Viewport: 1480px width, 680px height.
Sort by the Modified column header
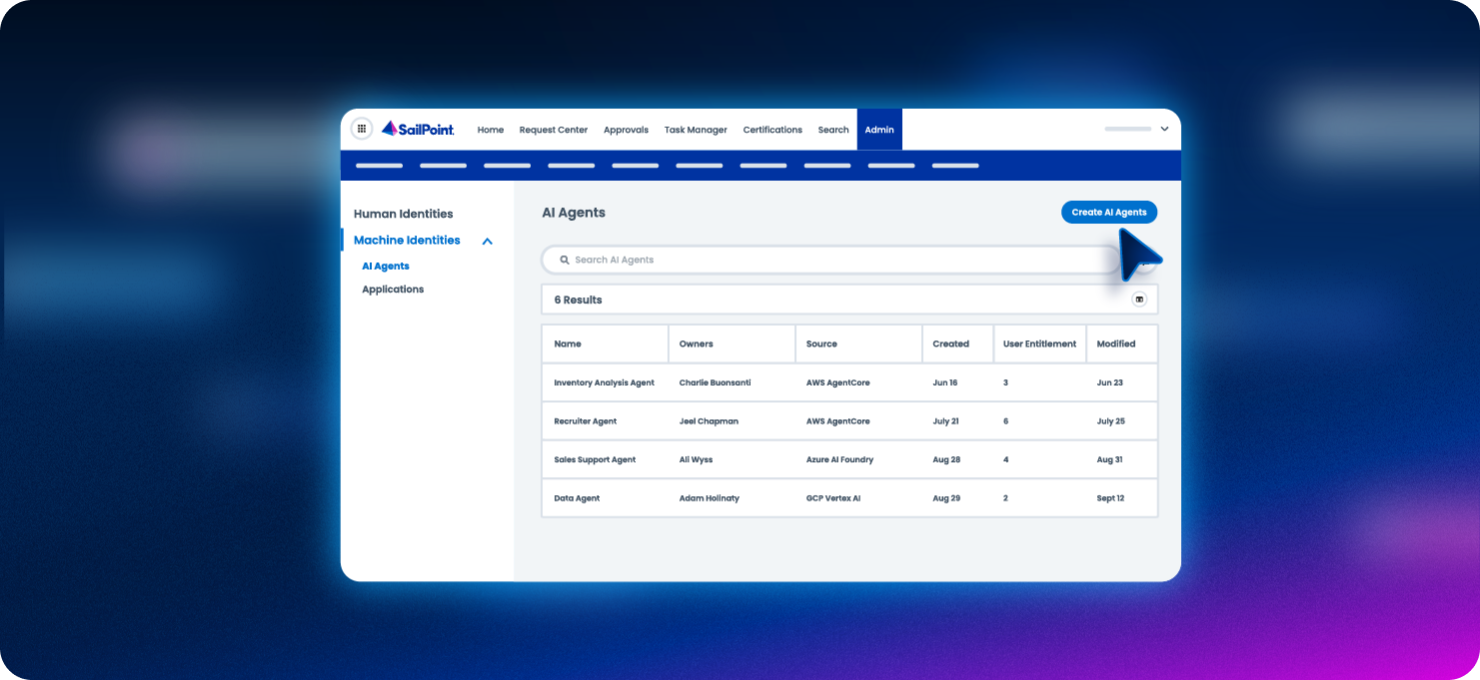pyautogui.click(x=1116, y=344)
